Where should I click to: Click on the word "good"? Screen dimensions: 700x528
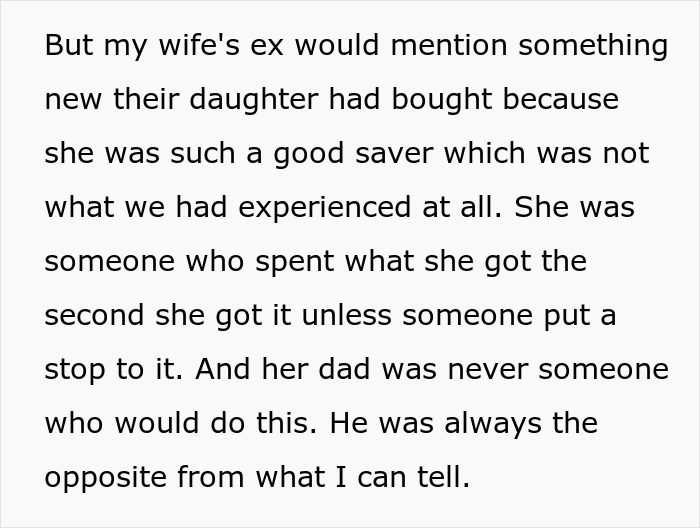click(309, 154)
